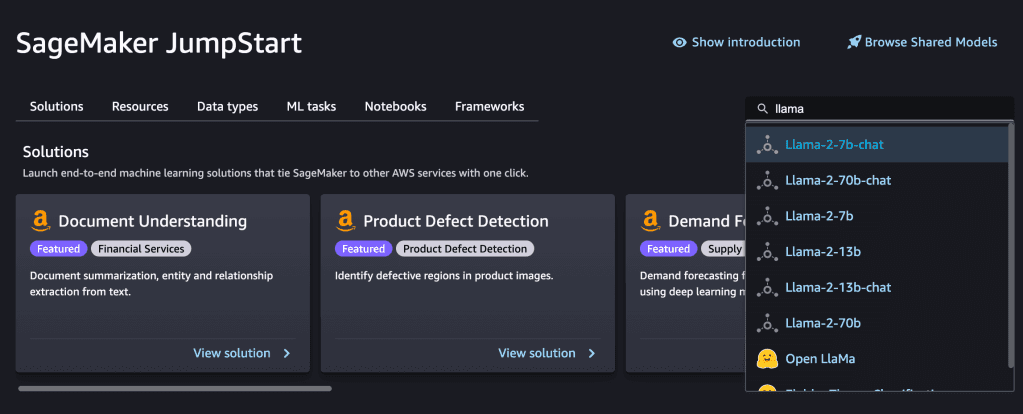This screenshot has height=414, width=1023.
Task: Click Featured badge on Product Defect Detection card
Action: [363, 248]
